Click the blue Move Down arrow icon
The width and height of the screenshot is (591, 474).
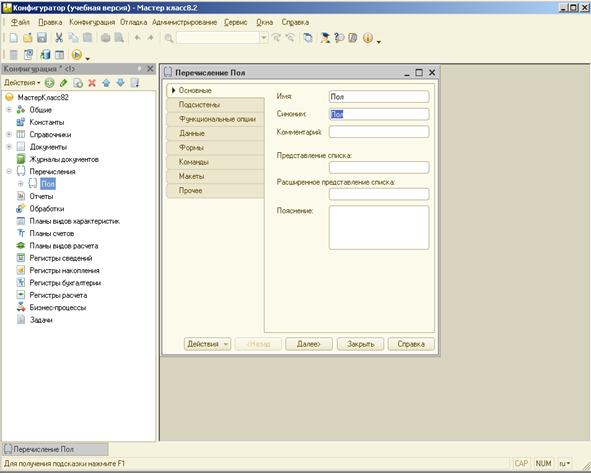[x=120, y=83]
